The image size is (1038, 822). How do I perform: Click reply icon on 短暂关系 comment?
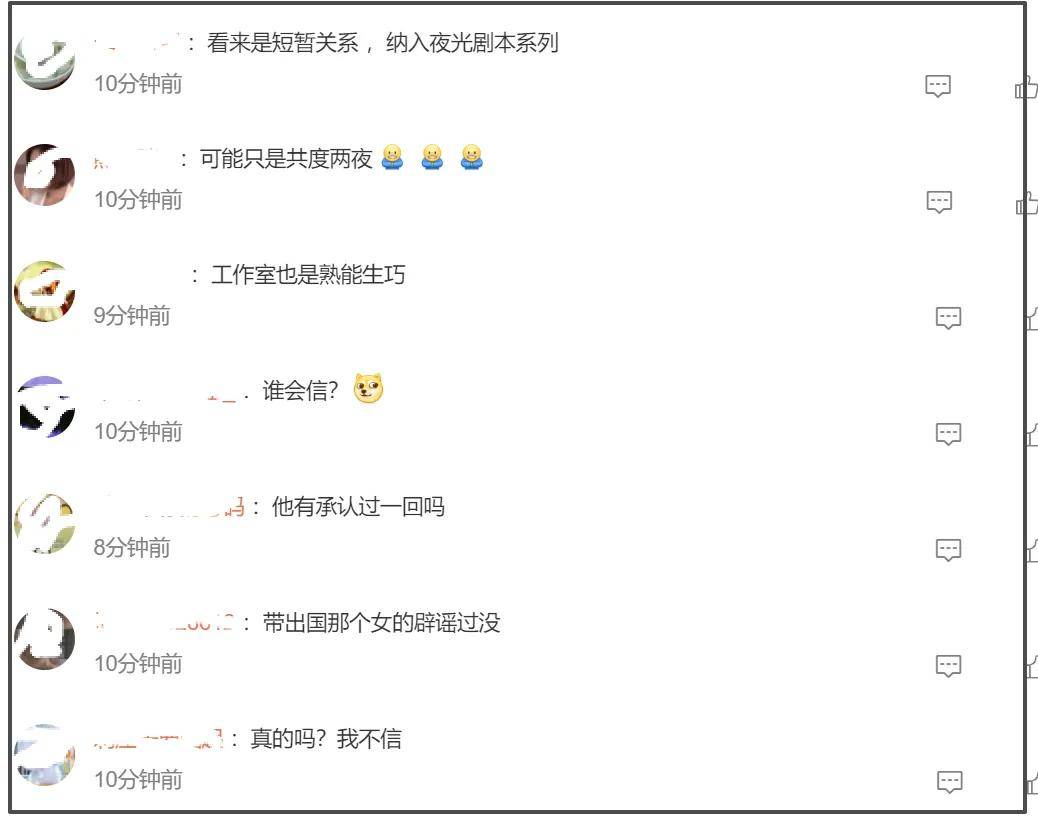[x=937, y=86]
